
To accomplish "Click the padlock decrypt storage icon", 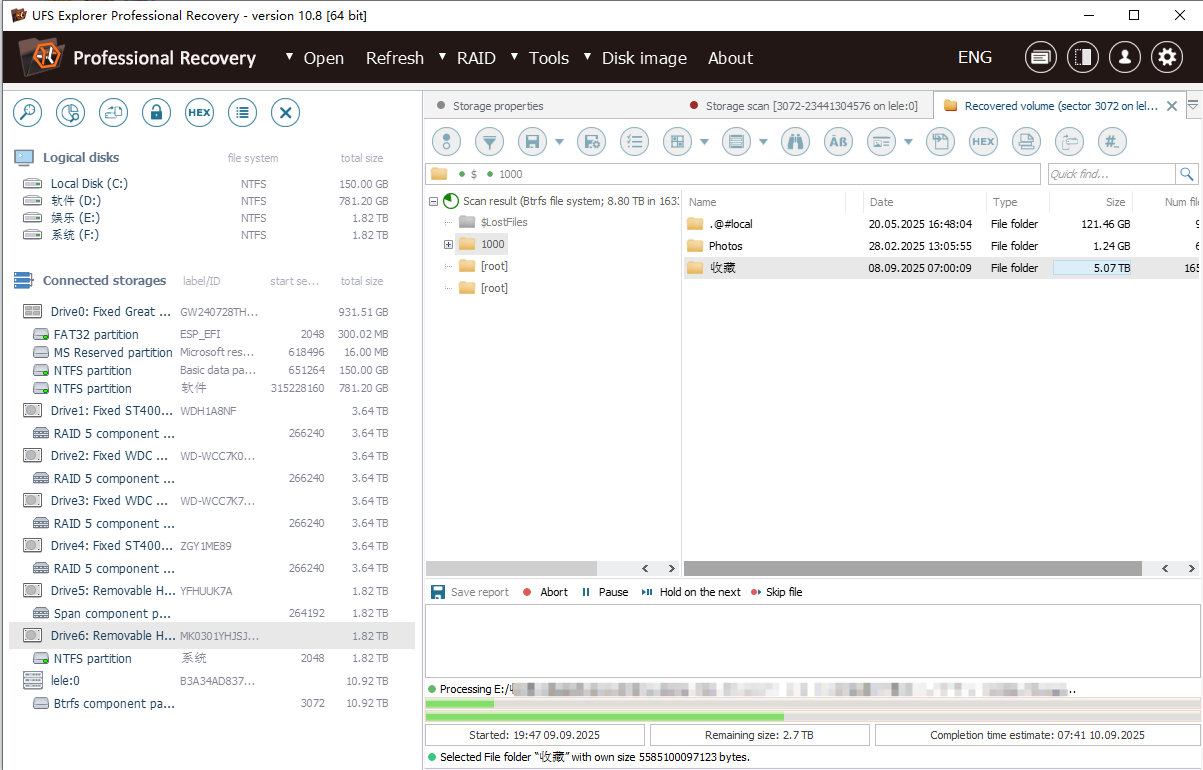I will pyautogui.click(x=156, y=112).
